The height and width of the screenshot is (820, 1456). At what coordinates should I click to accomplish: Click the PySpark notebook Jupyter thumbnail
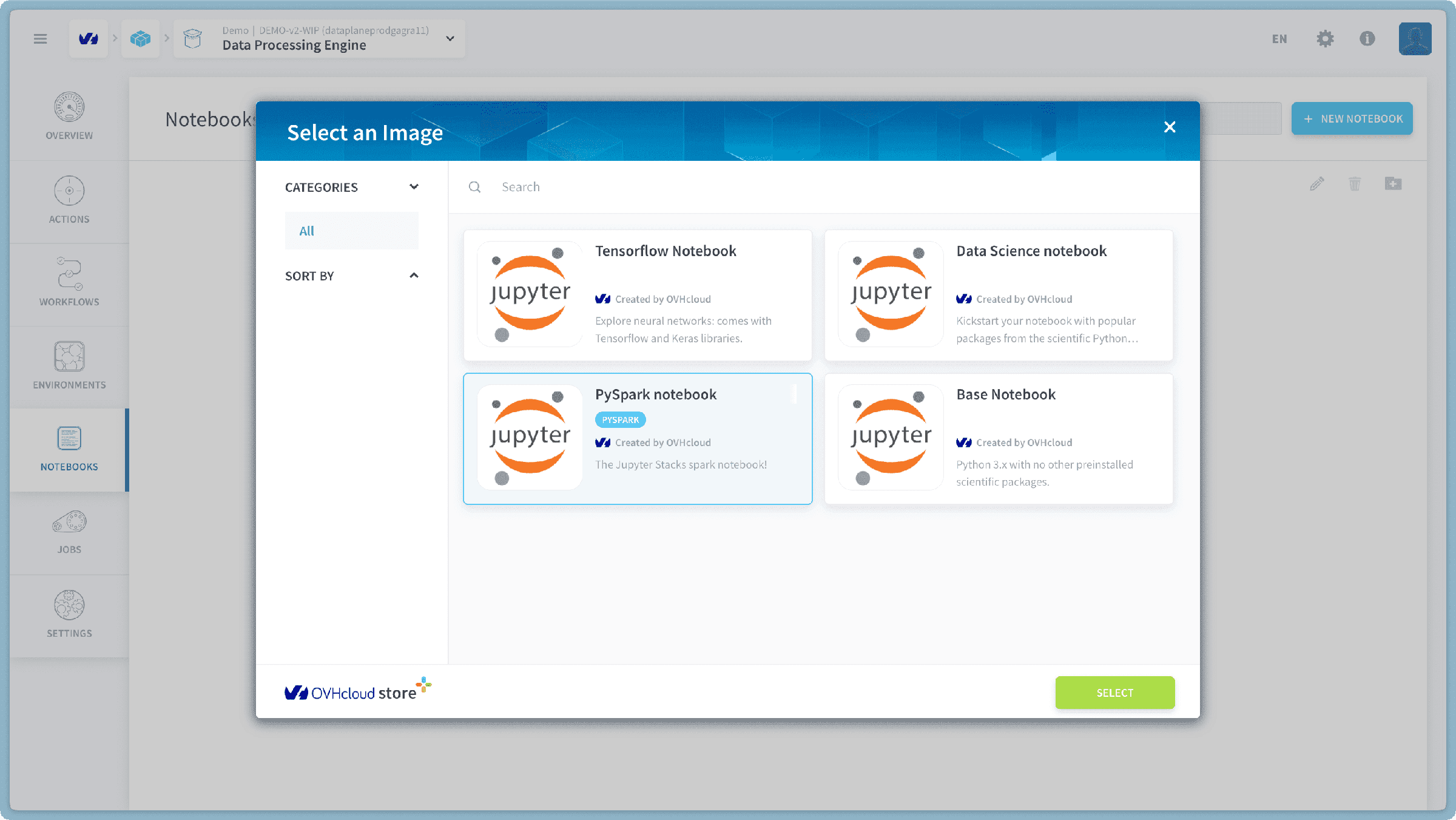point(530,438)
